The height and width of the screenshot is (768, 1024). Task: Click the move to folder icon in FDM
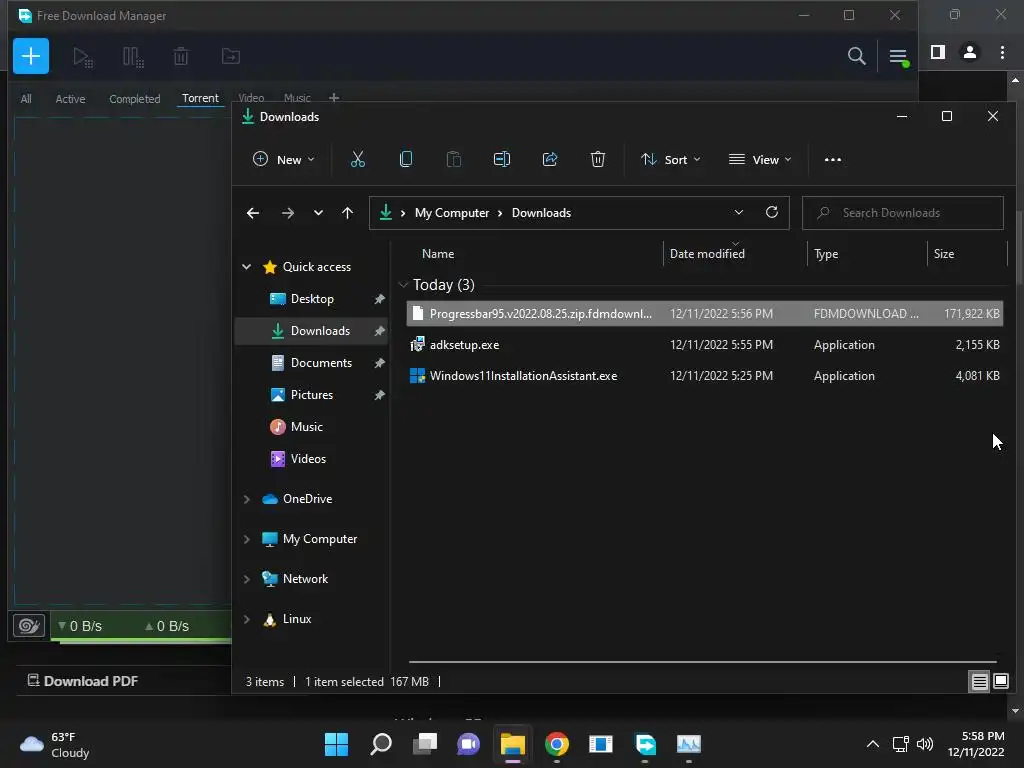(x=231, y=57)
